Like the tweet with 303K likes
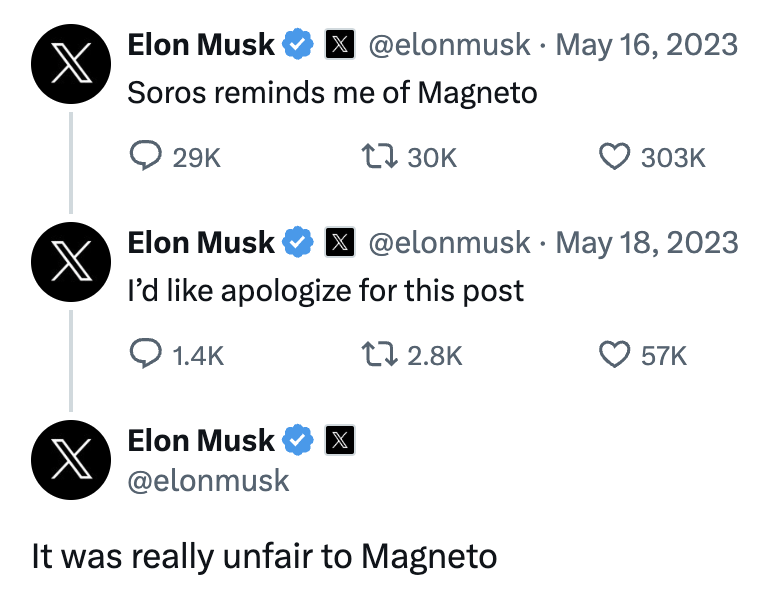The width and height of the screenshot is (782, 594). 614,157
